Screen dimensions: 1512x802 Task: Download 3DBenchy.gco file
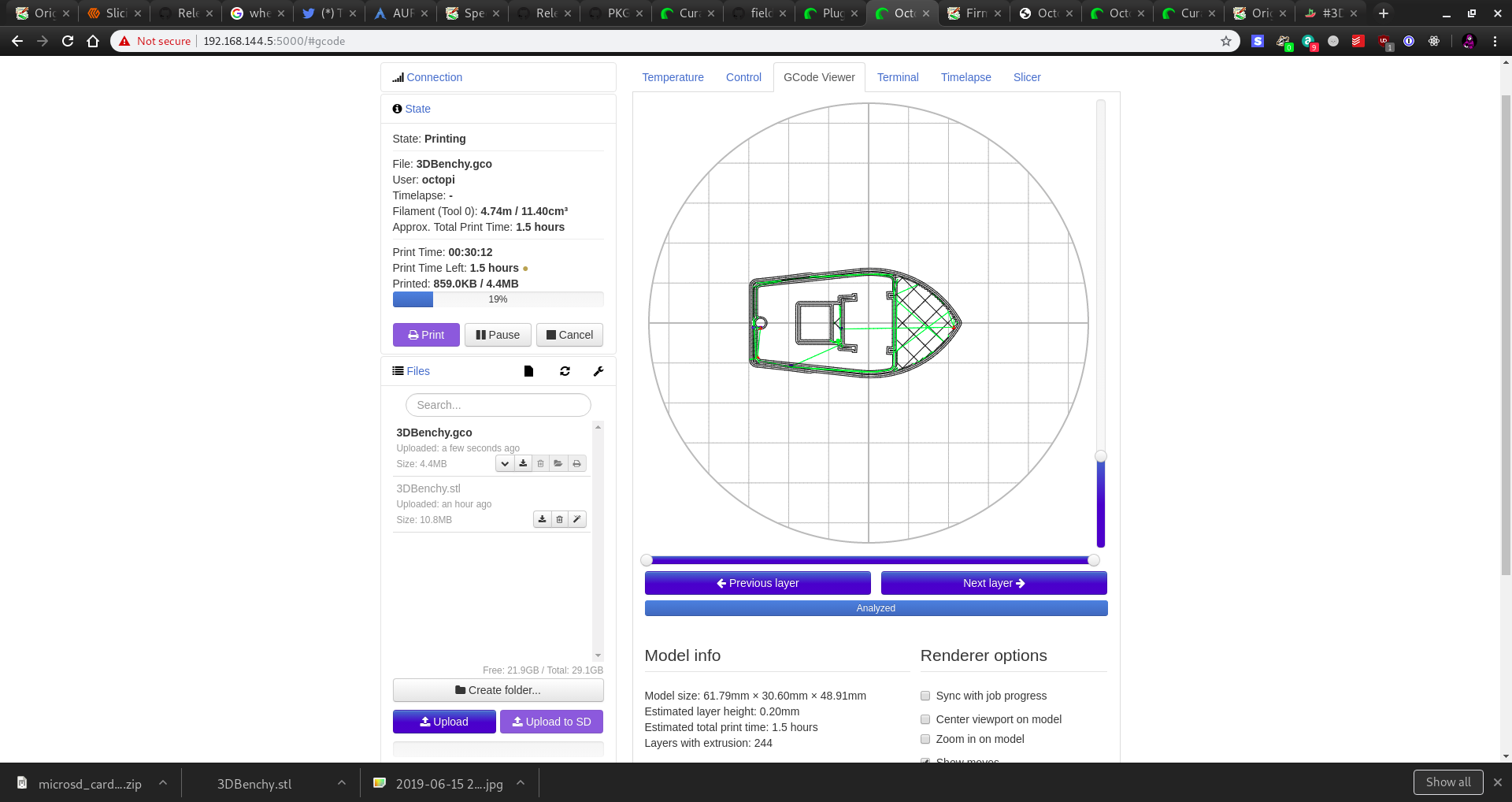click(523, 463)
